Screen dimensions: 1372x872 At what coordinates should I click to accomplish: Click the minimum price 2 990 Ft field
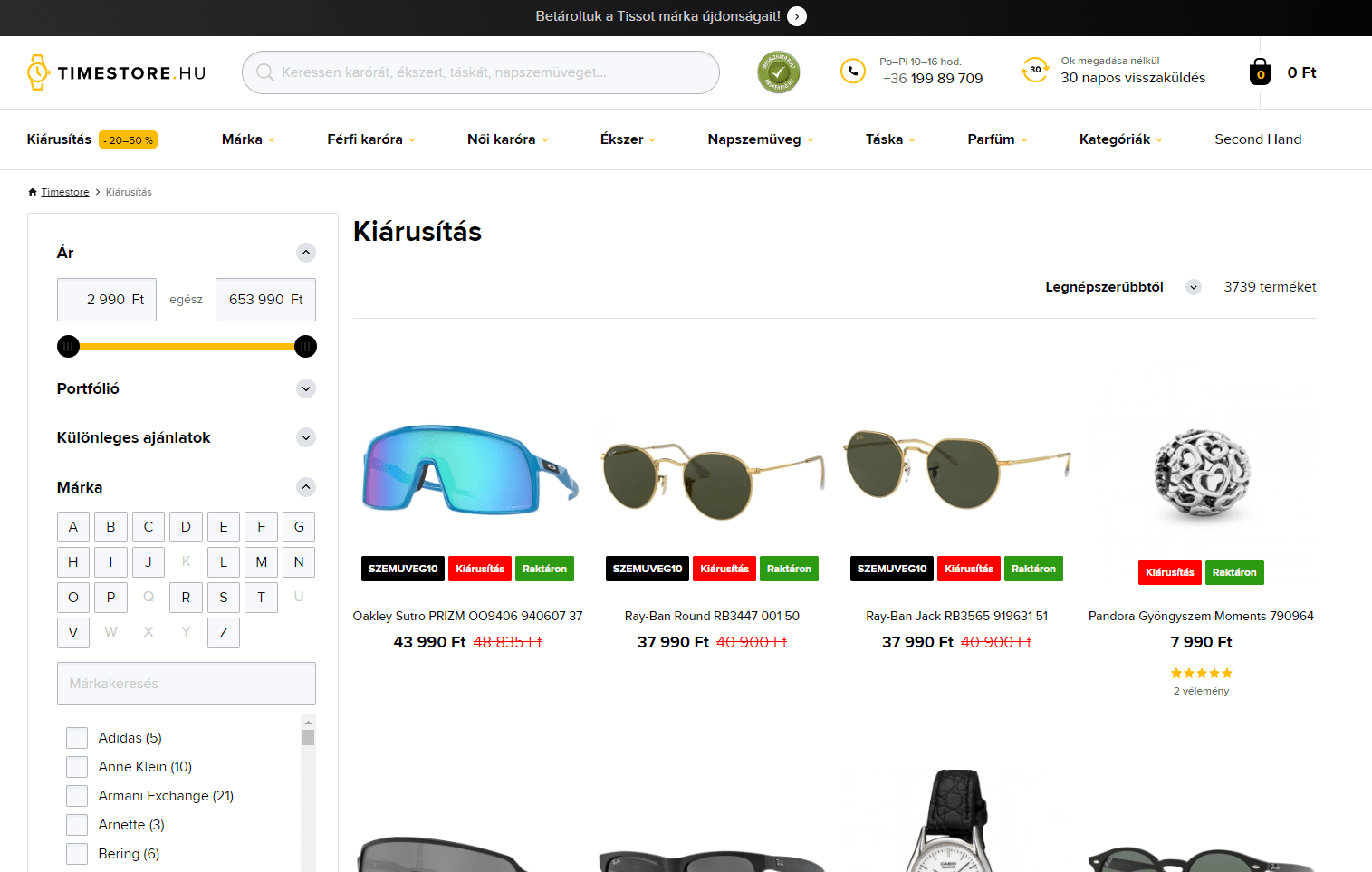(x=107, y=300)
